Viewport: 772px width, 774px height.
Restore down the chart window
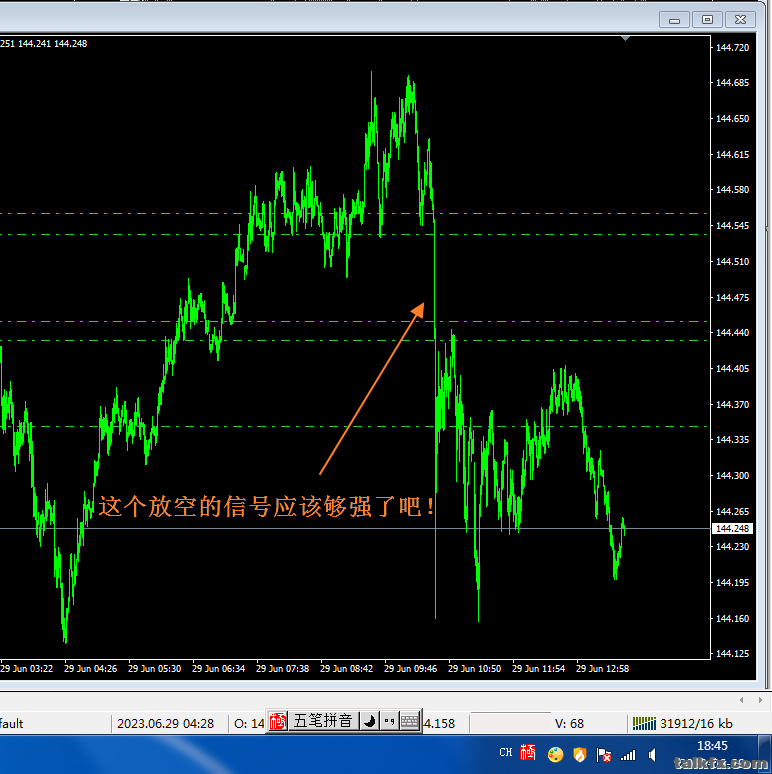[x=707, y=20]
